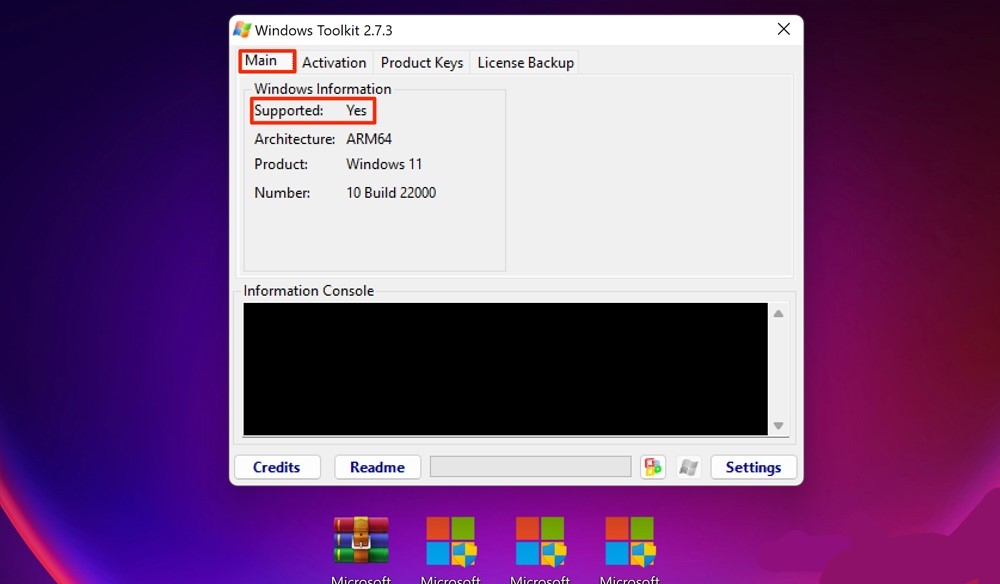1000x584 pixels.
Task: Select the first Microsoft shield desktop icon
Action: coord(451,541)
